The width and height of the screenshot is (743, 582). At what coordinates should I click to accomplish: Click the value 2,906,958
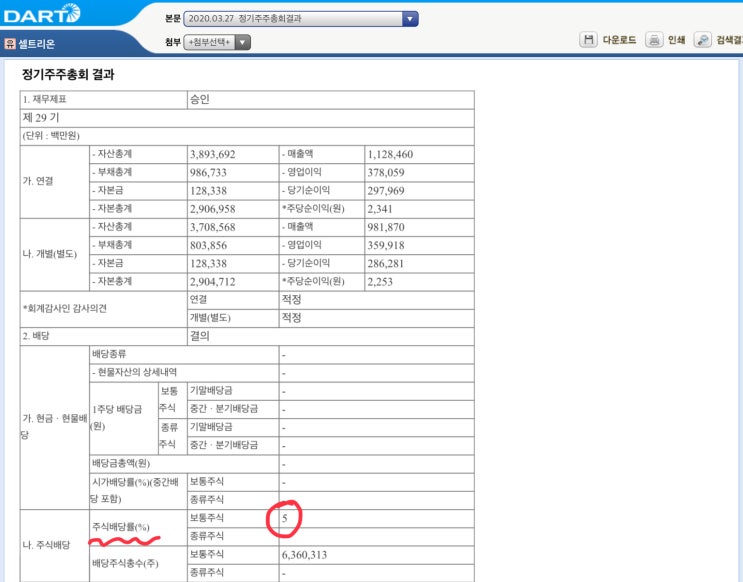coord(212,209)
